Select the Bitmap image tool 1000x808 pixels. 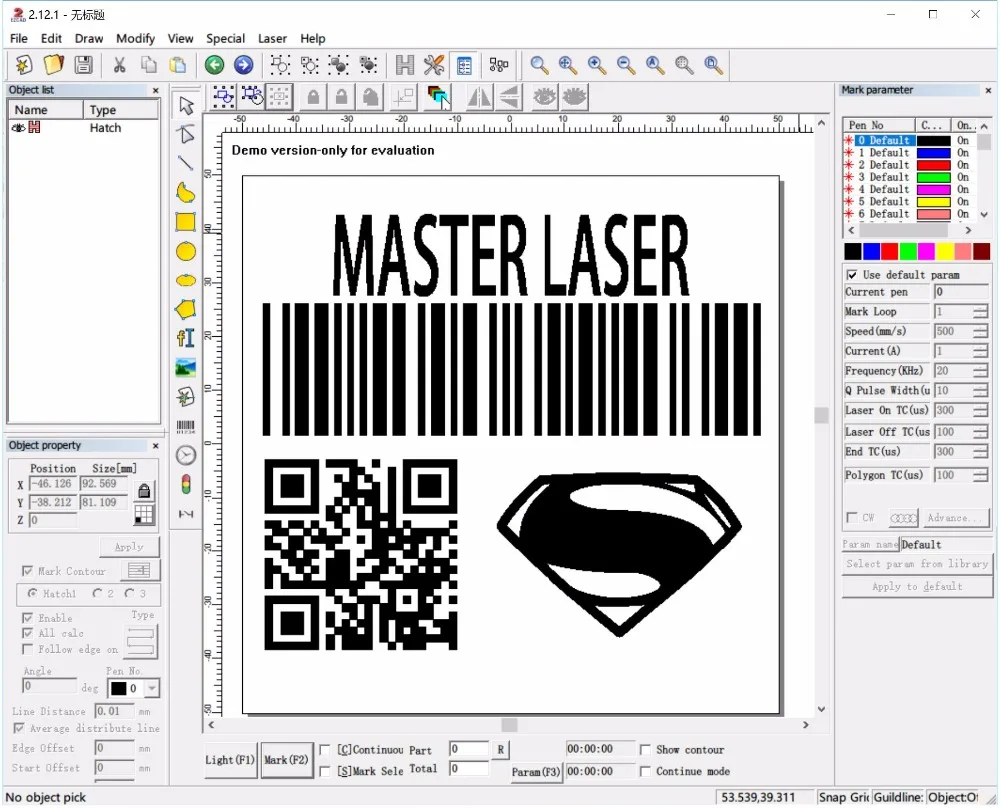click(x=186, y=367)
